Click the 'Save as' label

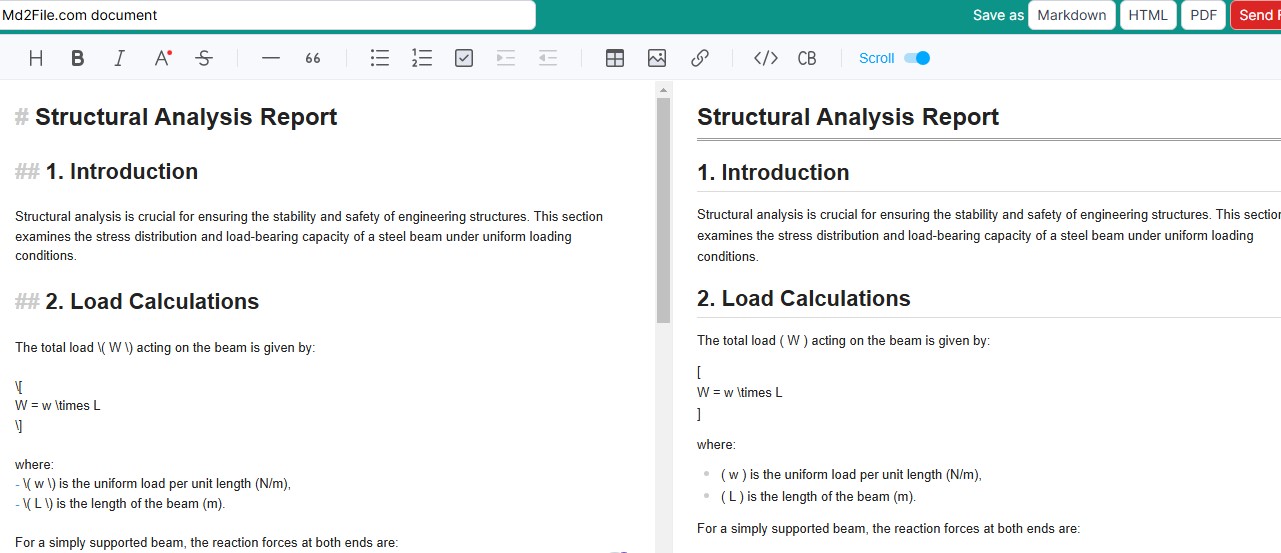point(998,15)
